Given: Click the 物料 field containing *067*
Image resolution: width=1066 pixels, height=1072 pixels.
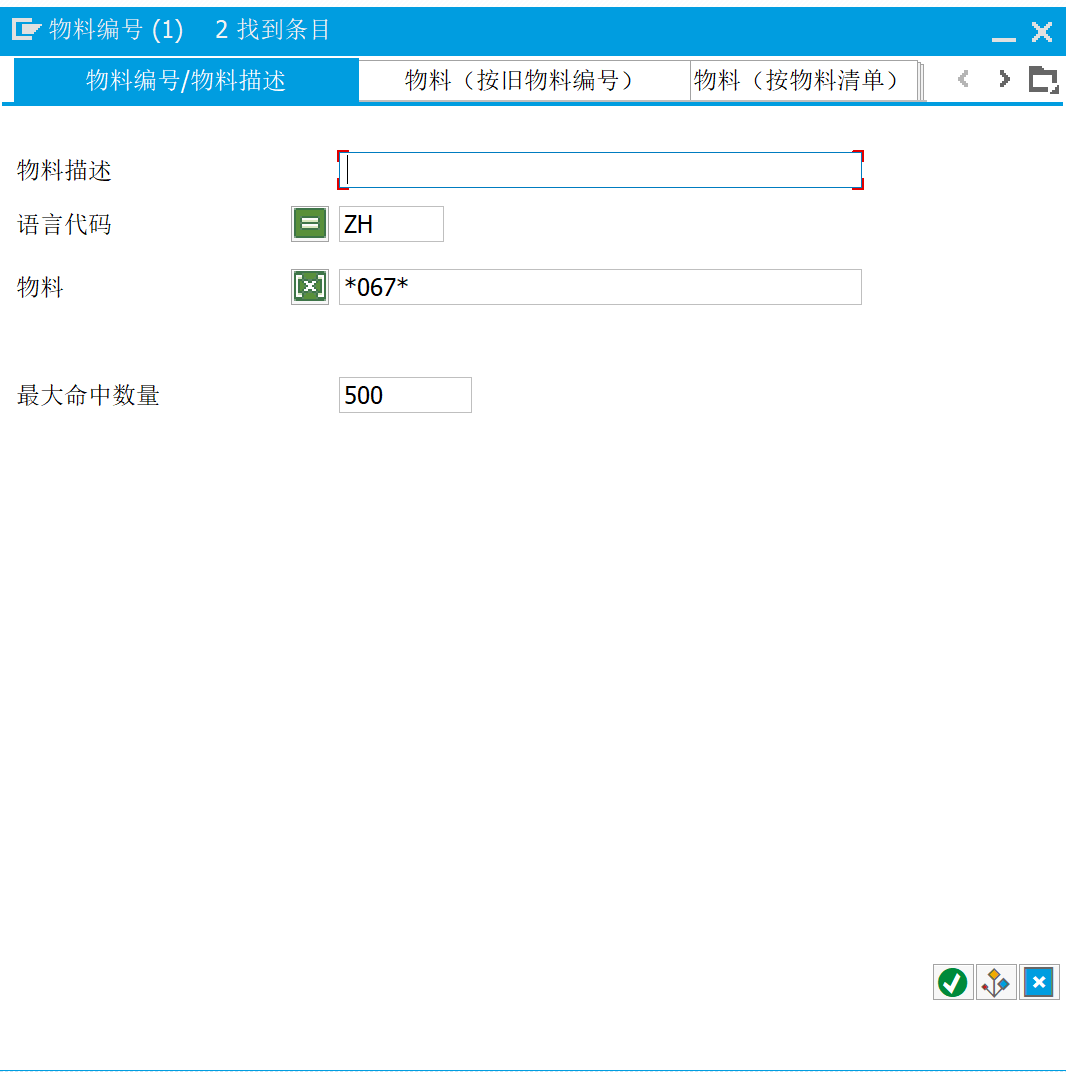Looking at the screenshot, I should pyautogui.click(x=600, y=287).
